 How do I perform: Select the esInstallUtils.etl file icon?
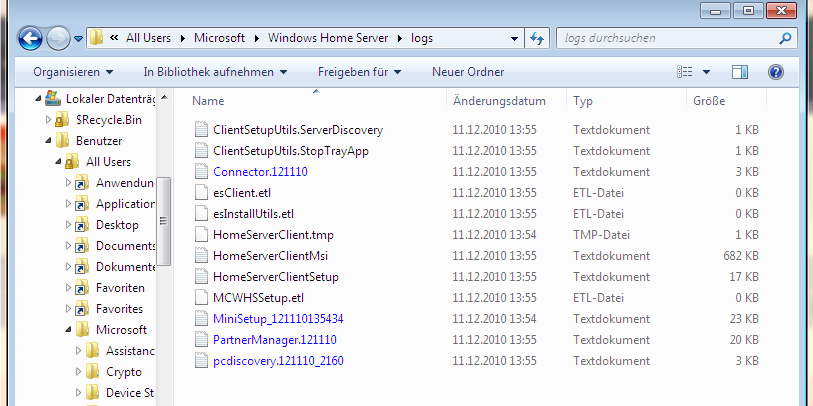pyautogui.click(x=201, y=214)
